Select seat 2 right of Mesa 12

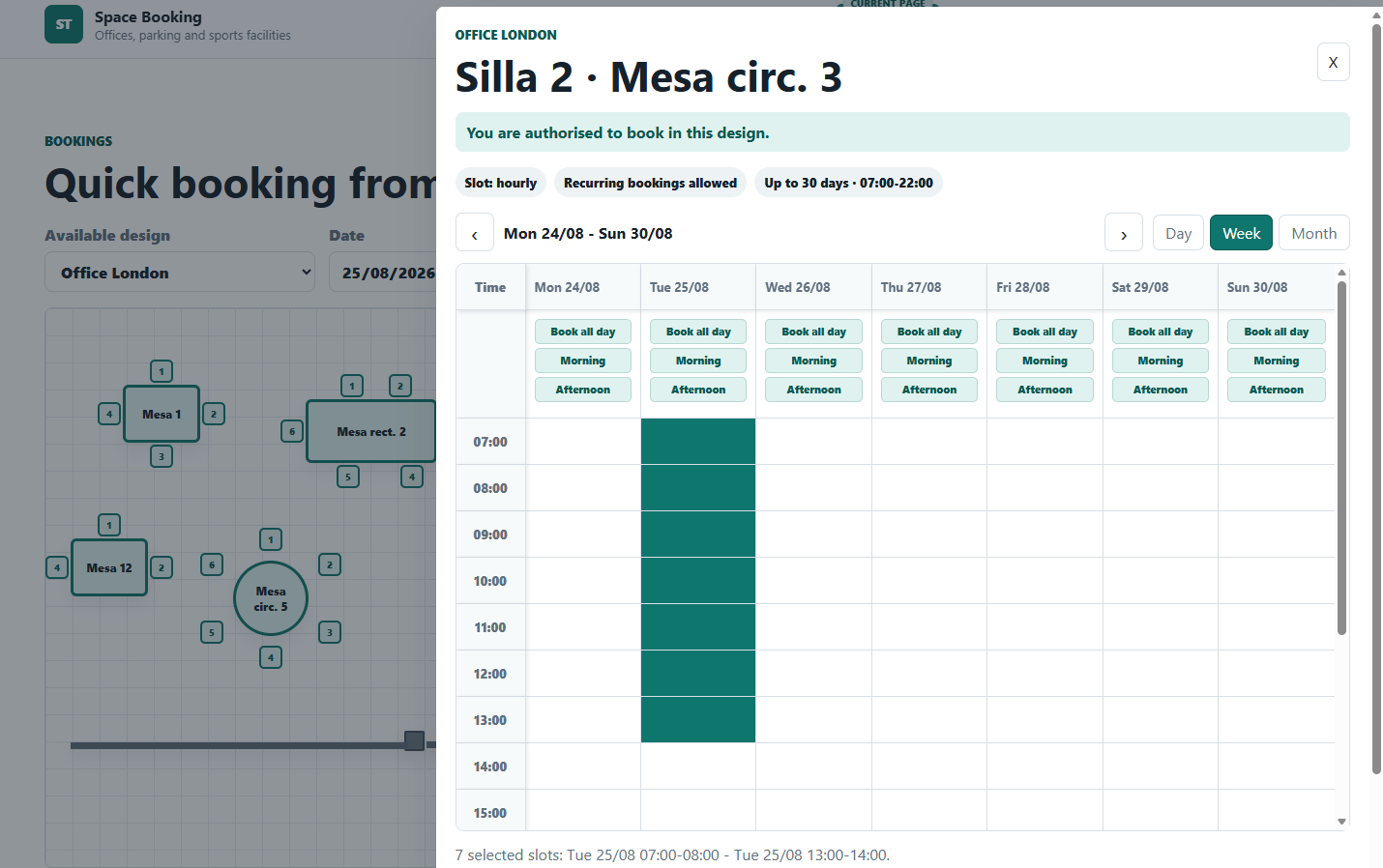tap(162, 567)
